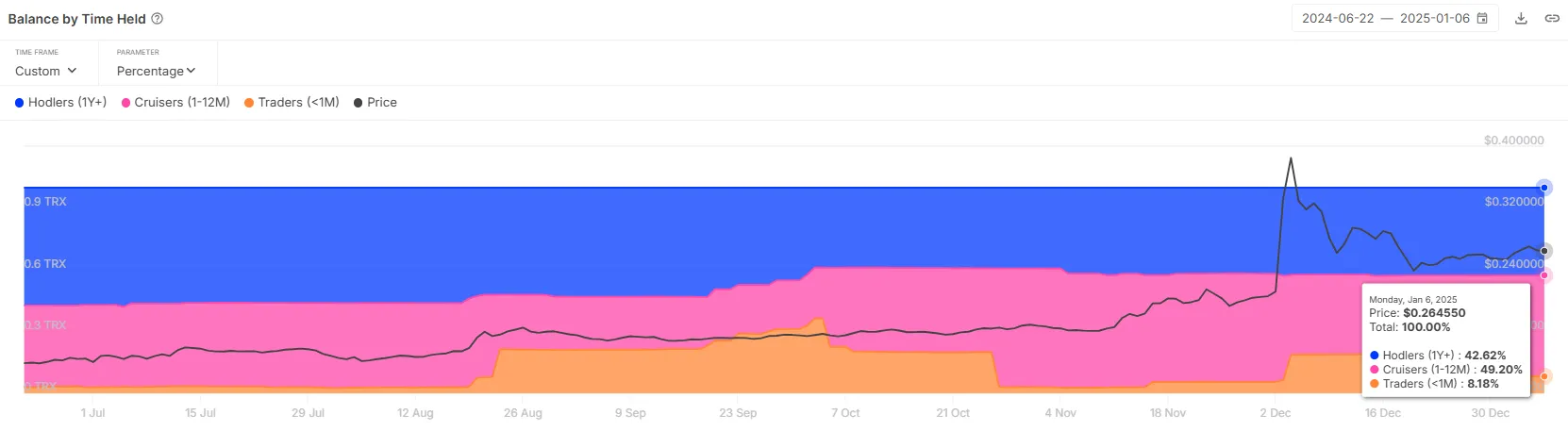The width and height of the screenshot is (1568, 431).
Task: Click the start date 2024-06-22
Action: click(x=1338, y=18)
